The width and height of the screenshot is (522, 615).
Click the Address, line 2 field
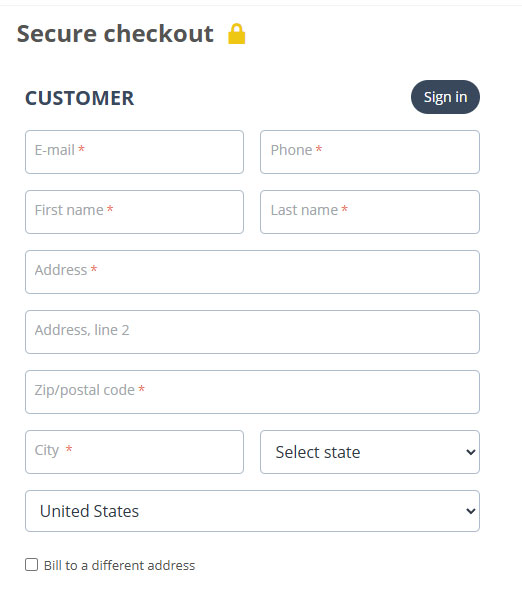click(x=253, y=332)
